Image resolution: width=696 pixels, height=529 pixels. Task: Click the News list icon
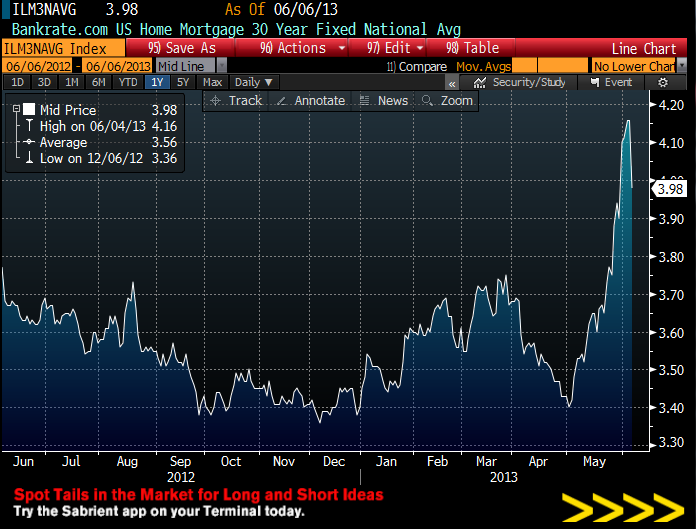click(x=364, y=100)
